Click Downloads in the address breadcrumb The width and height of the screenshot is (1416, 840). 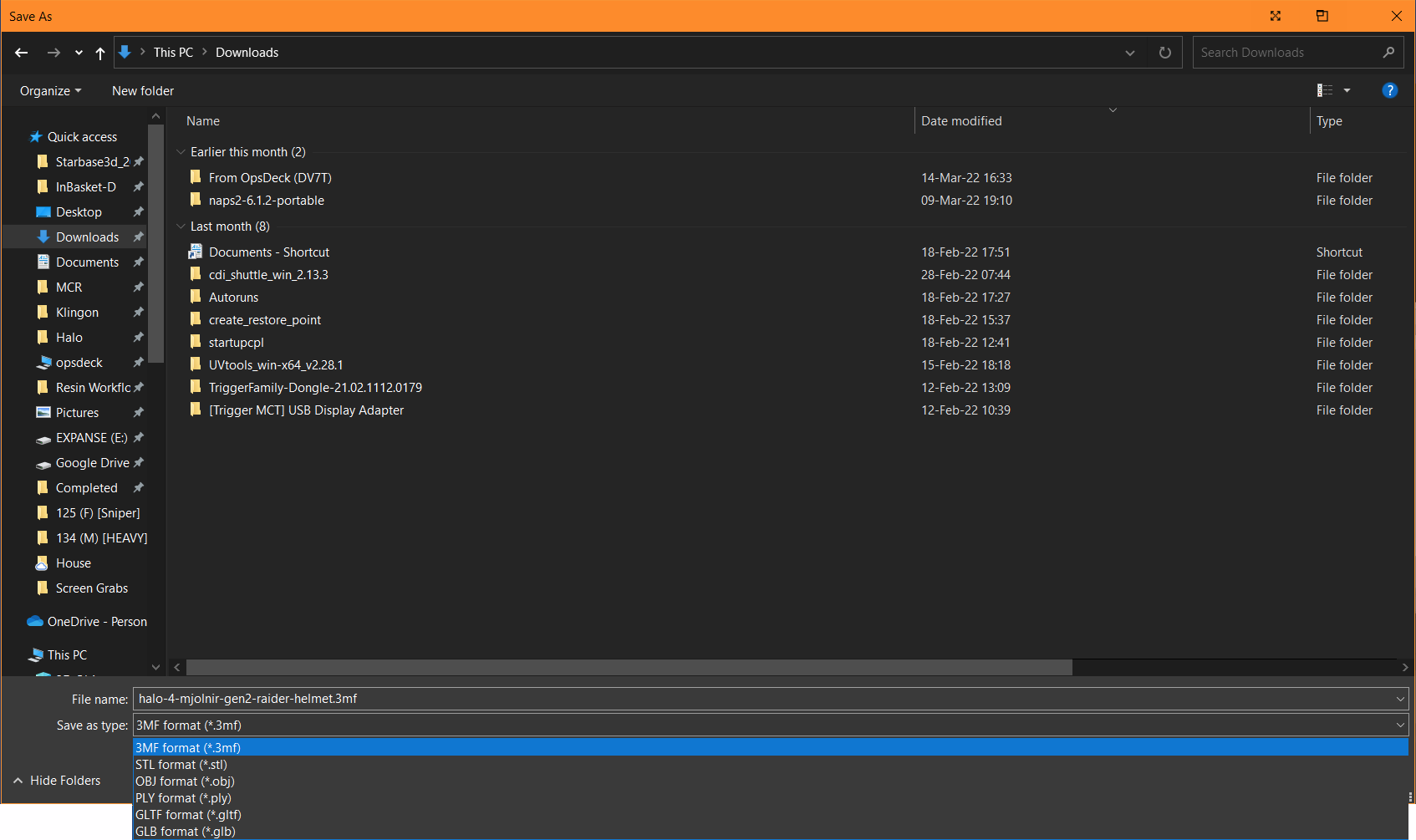pyautogui.click(x=247, y=52)
